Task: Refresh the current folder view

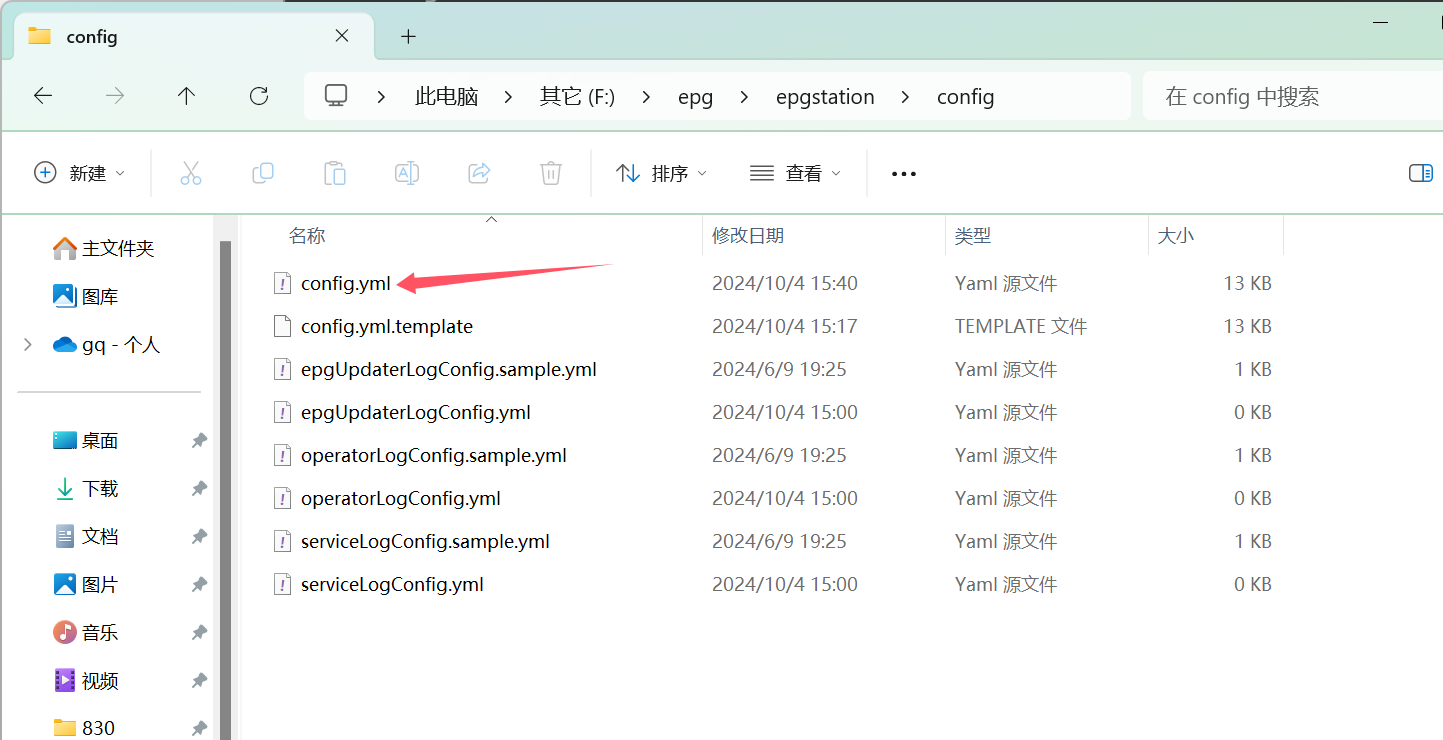Action: tap(259, 96)
